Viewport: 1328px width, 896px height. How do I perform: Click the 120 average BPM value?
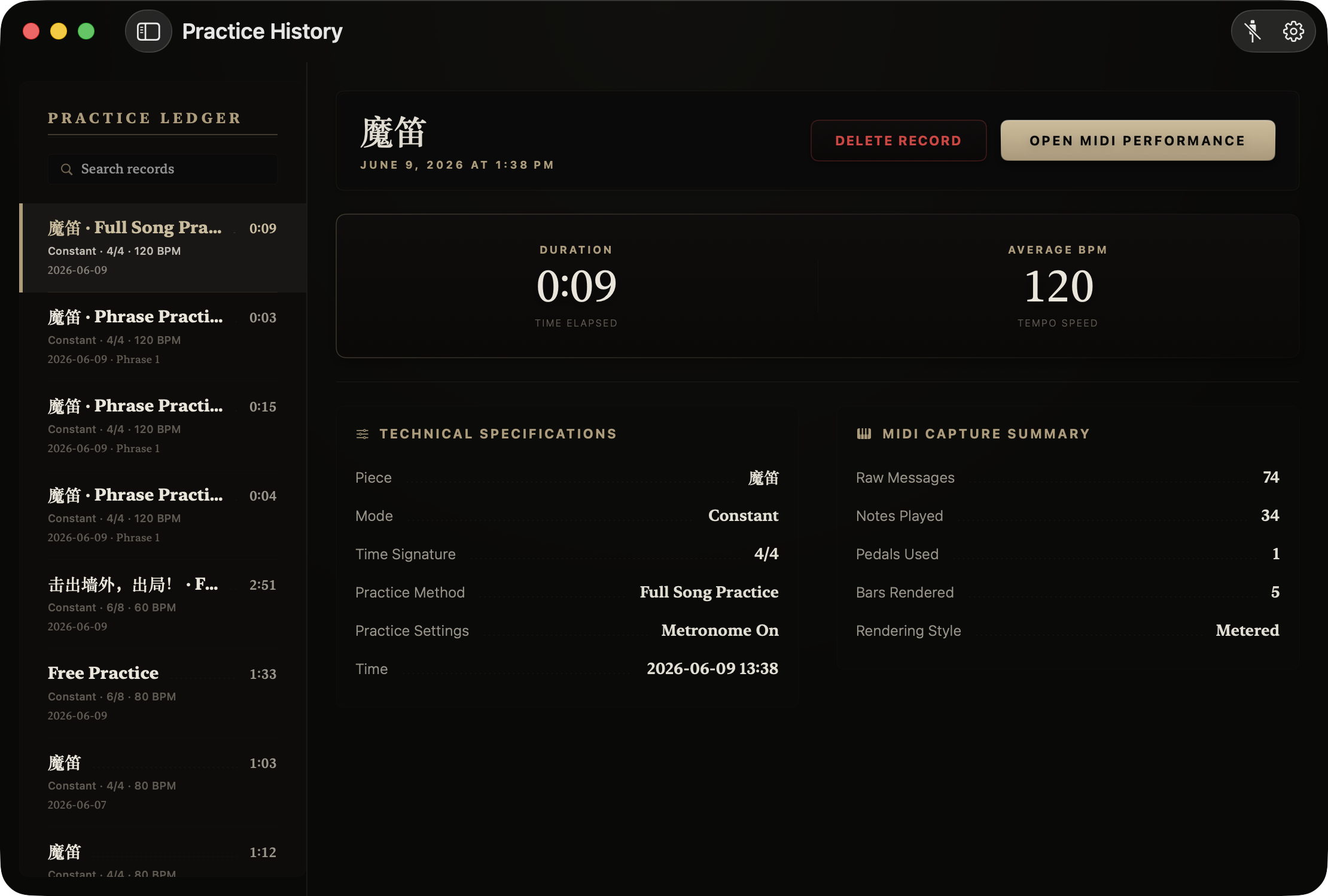[x=1058, y=286]
